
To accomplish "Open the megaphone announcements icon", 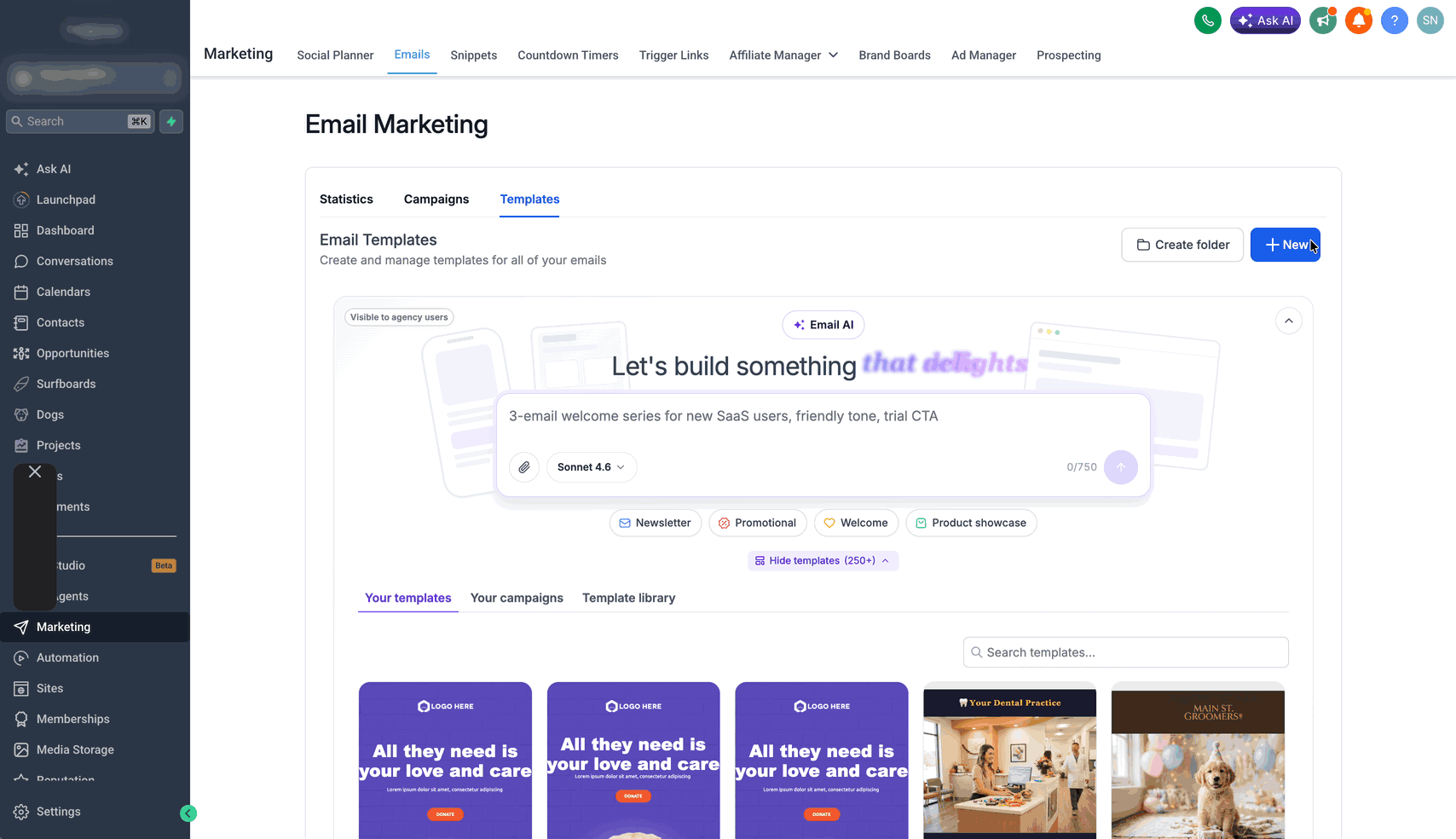I will [1323, 20].
